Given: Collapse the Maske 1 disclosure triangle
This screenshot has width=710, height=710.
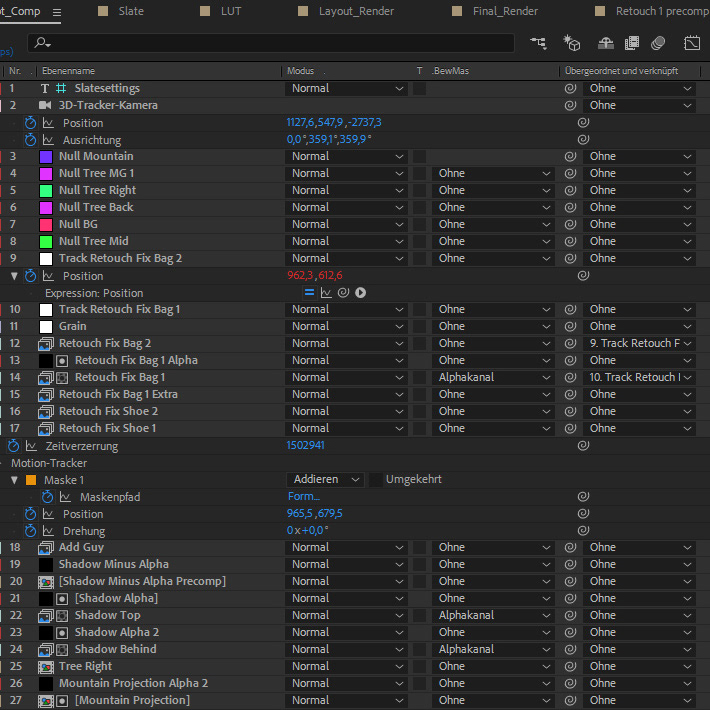Looking at the screenshot, I should click(x=15, y=480).
